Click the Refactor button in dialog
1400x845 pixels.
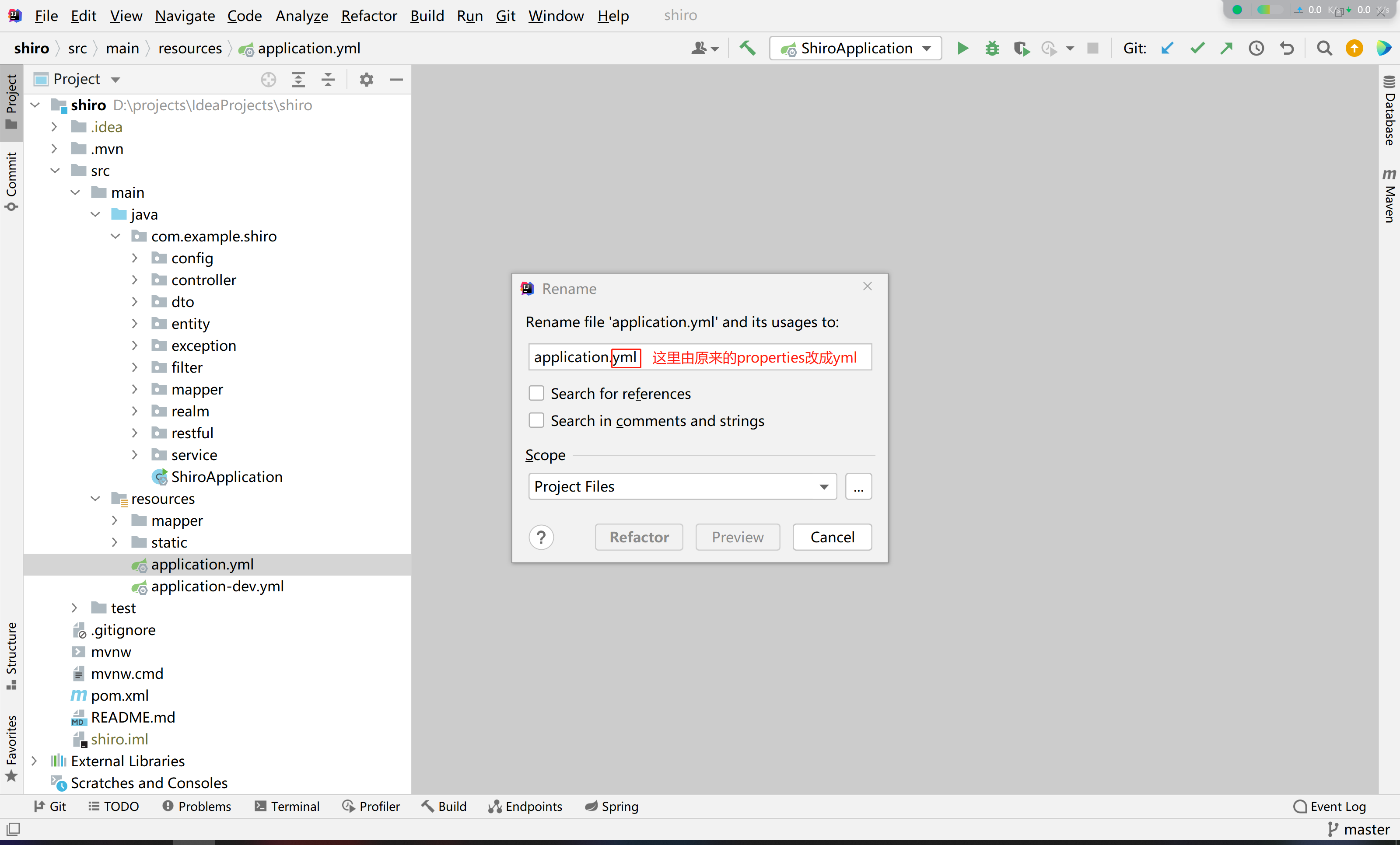(x=639, y=537)
